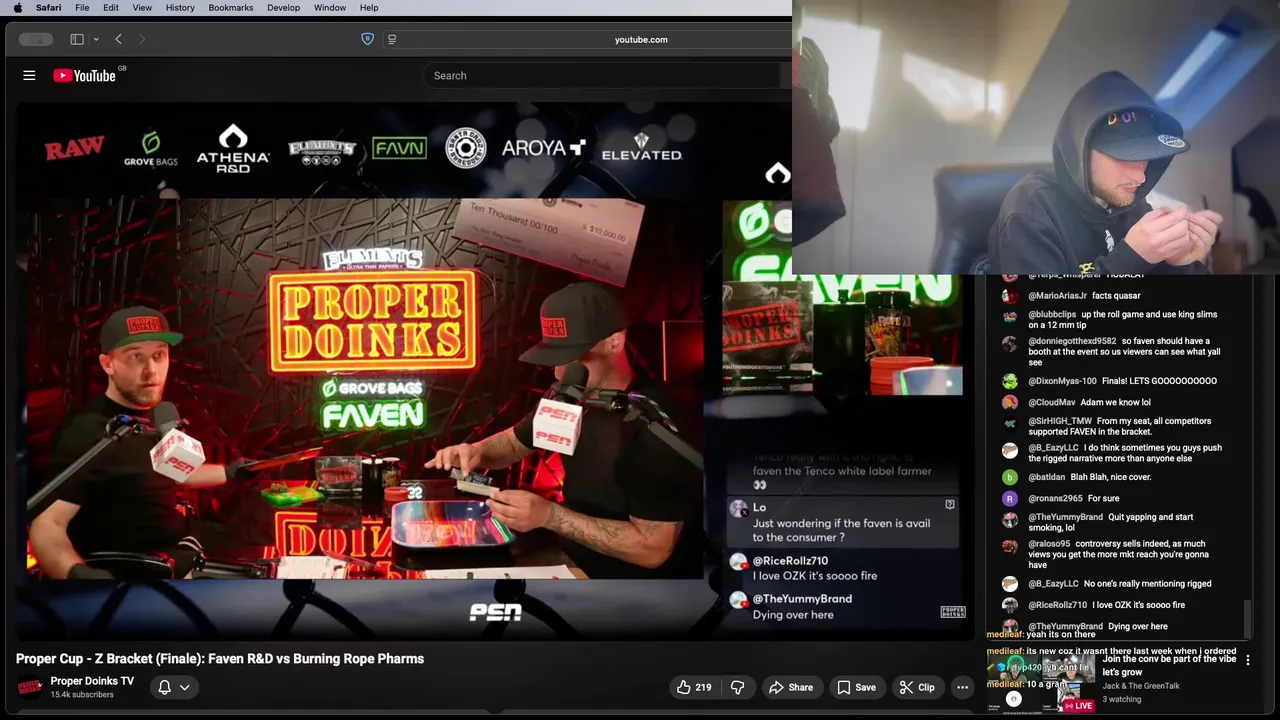Image resolution: width=1280 pixels, height=720 pixels.
Task: Open the File menu
Action: 82,8
